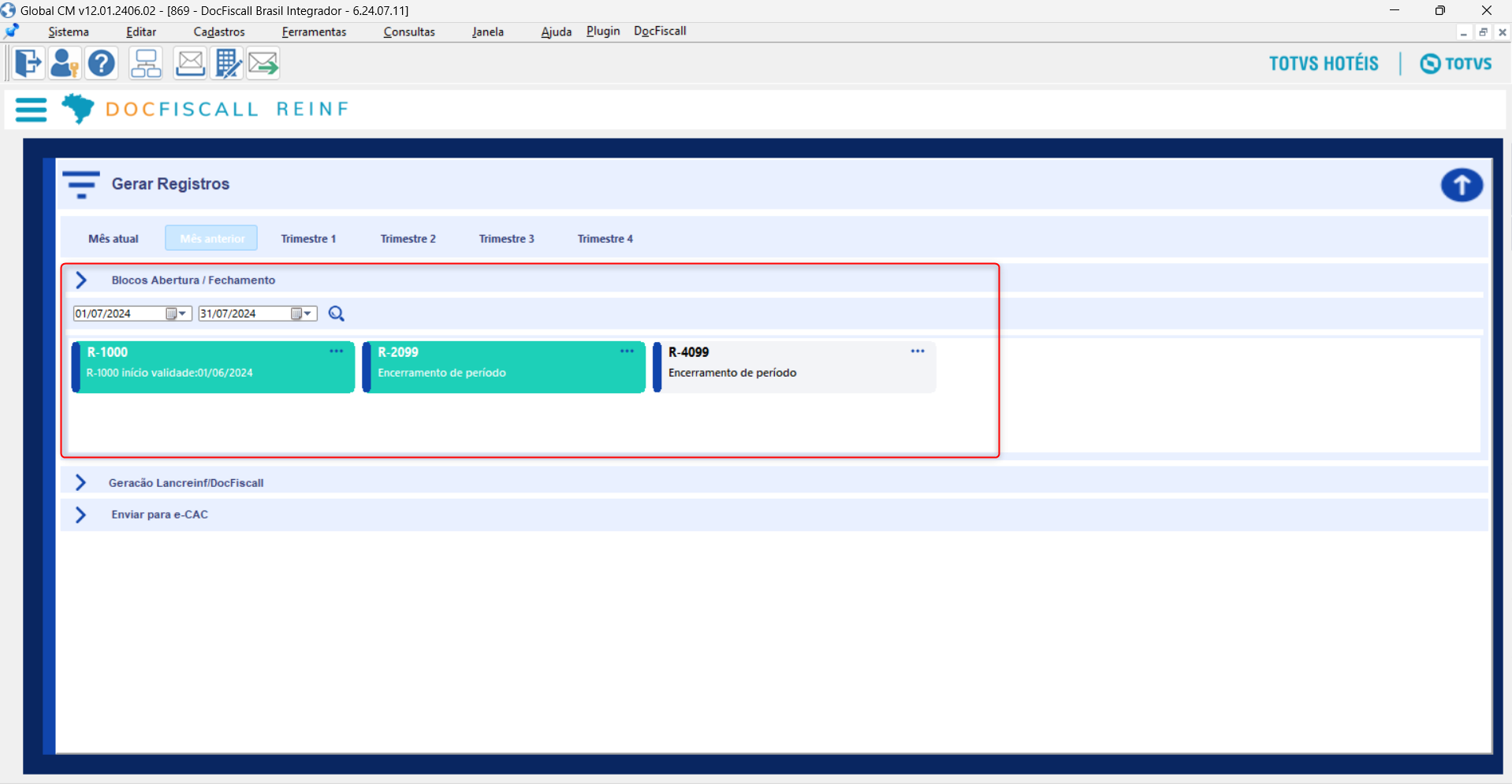Click the grid with pencil toolbar icon
This screenshot has width=1512, height=784.
(227, 63)
